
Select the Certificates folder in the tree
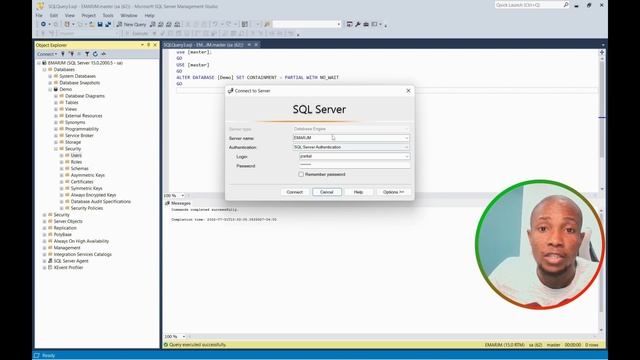(82, 182)
